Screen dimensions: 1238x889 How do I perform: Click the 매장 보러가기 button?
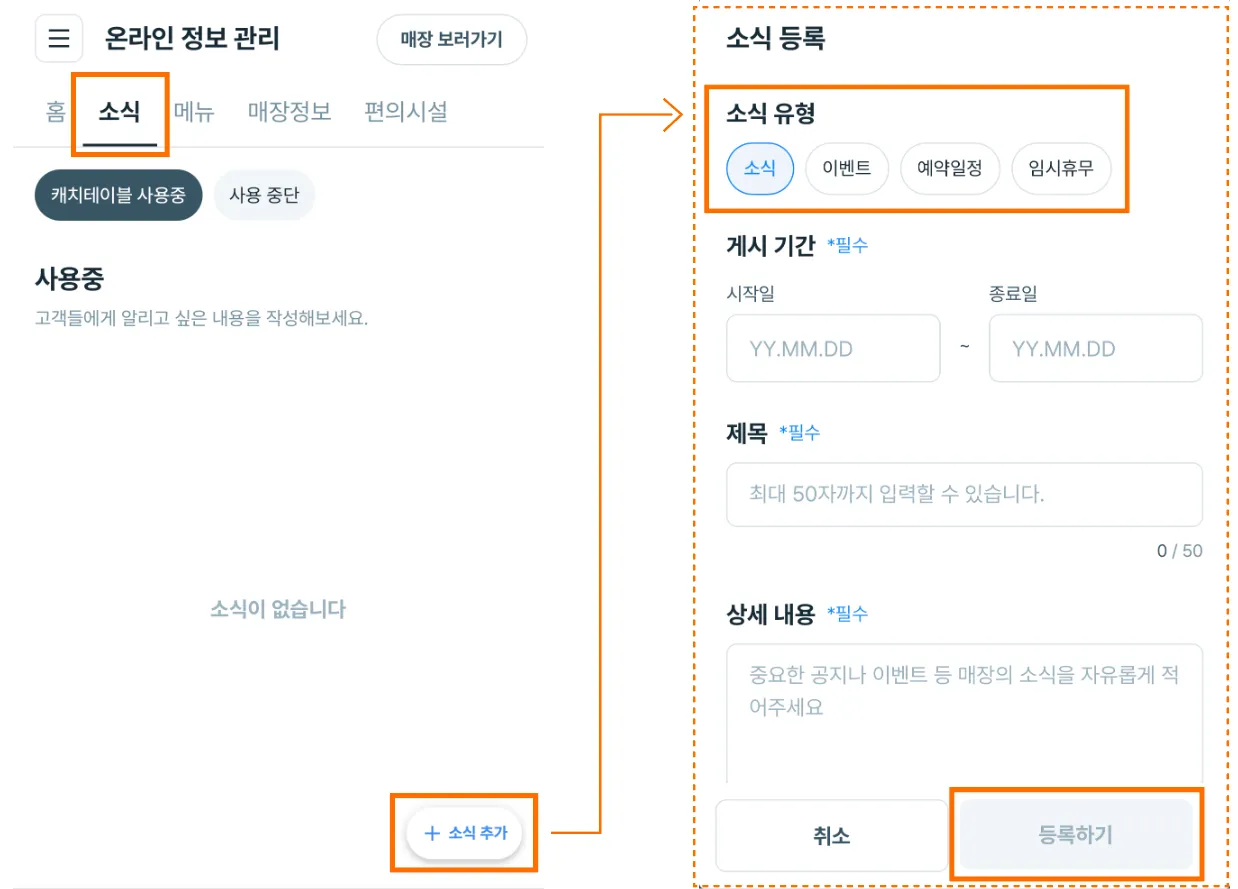[x=451, y=40]
